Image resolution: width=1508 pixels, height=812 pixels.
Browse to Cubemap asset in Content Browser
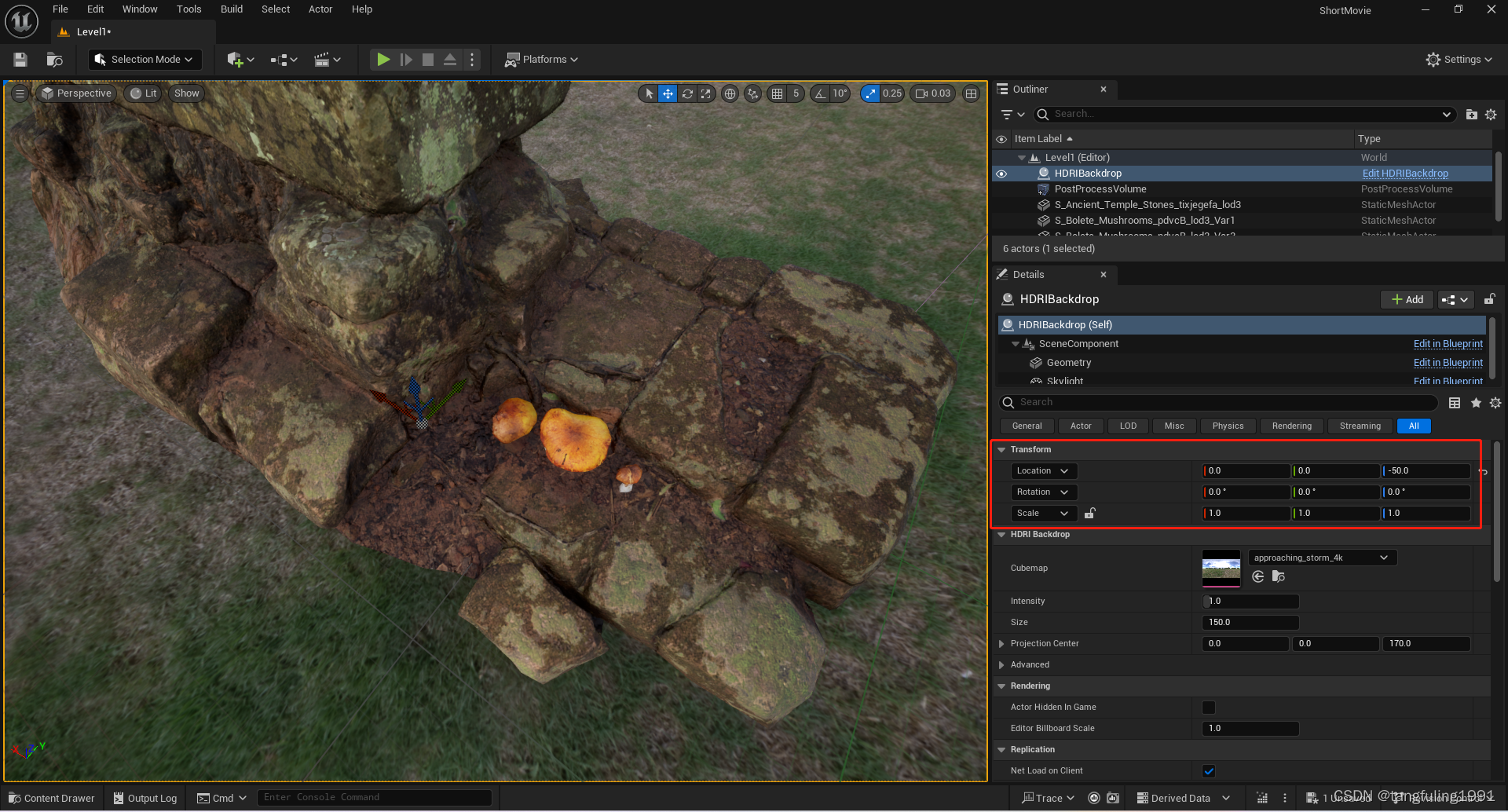[x=1279, y=577]
